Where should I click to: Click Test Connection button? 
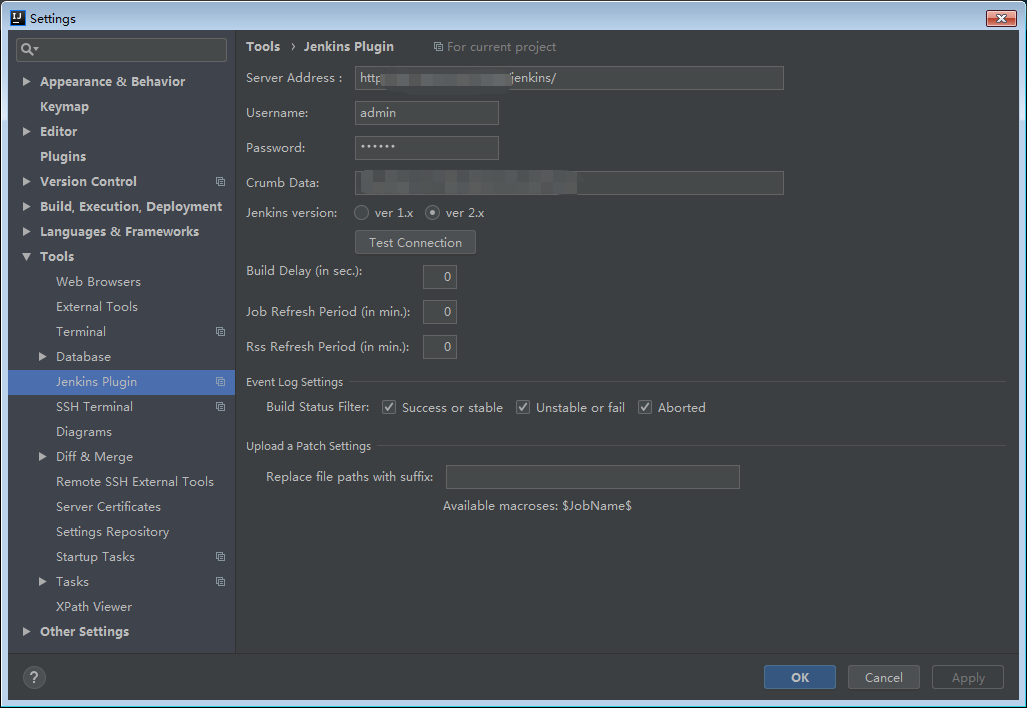click(x=415, y=242)
